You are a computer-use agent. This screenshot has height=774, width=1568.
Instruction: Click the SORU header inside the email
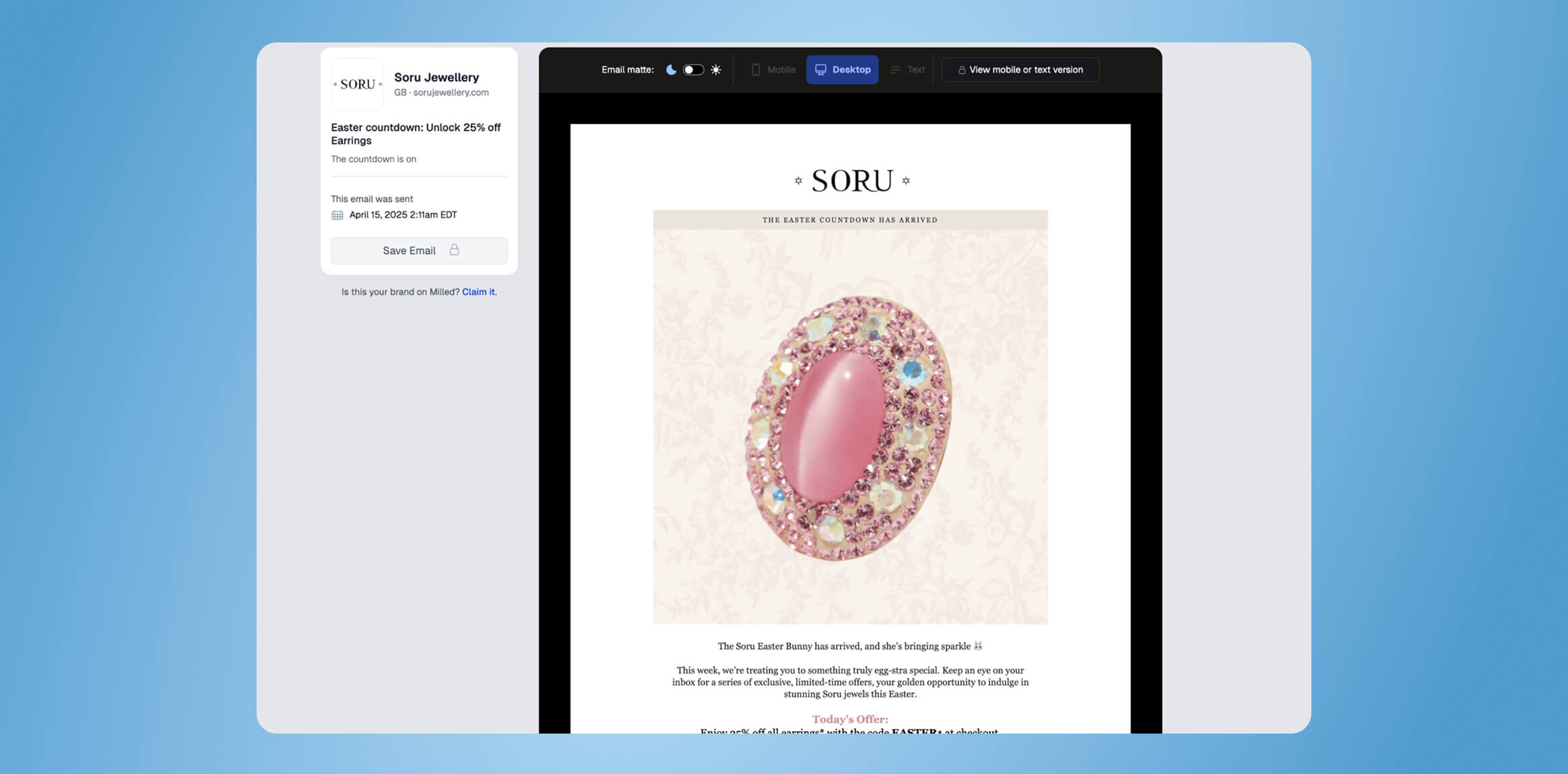tap(850, 180)
